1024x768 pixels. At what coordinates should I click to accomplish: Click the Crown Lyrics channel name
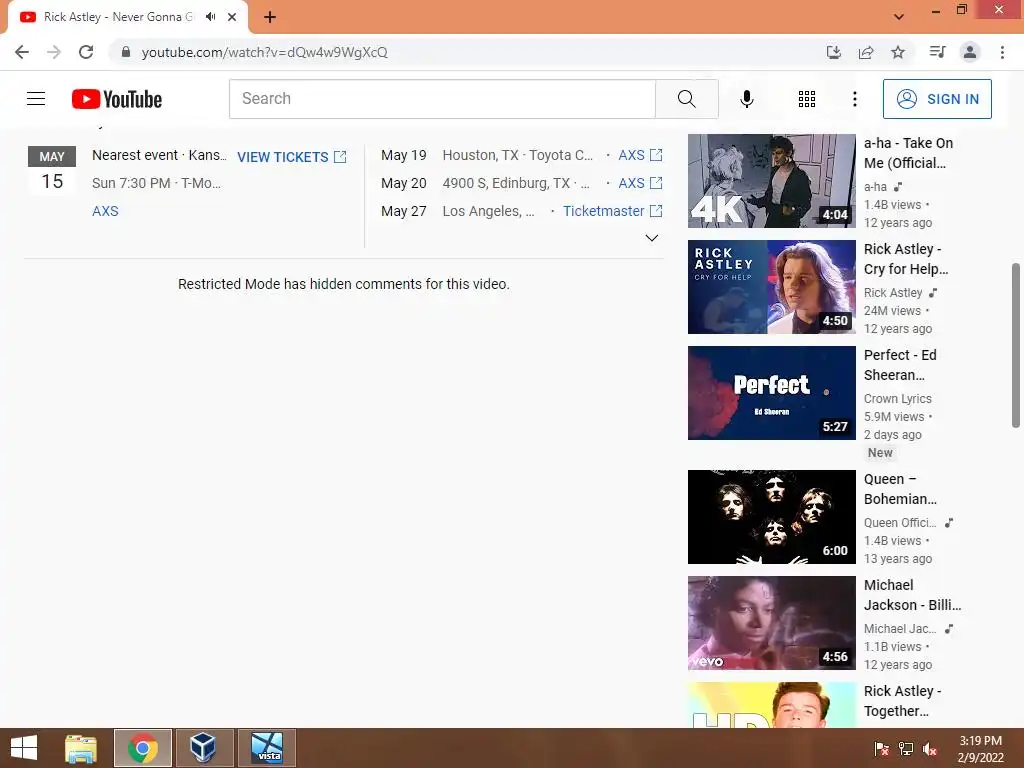(897, 398)
